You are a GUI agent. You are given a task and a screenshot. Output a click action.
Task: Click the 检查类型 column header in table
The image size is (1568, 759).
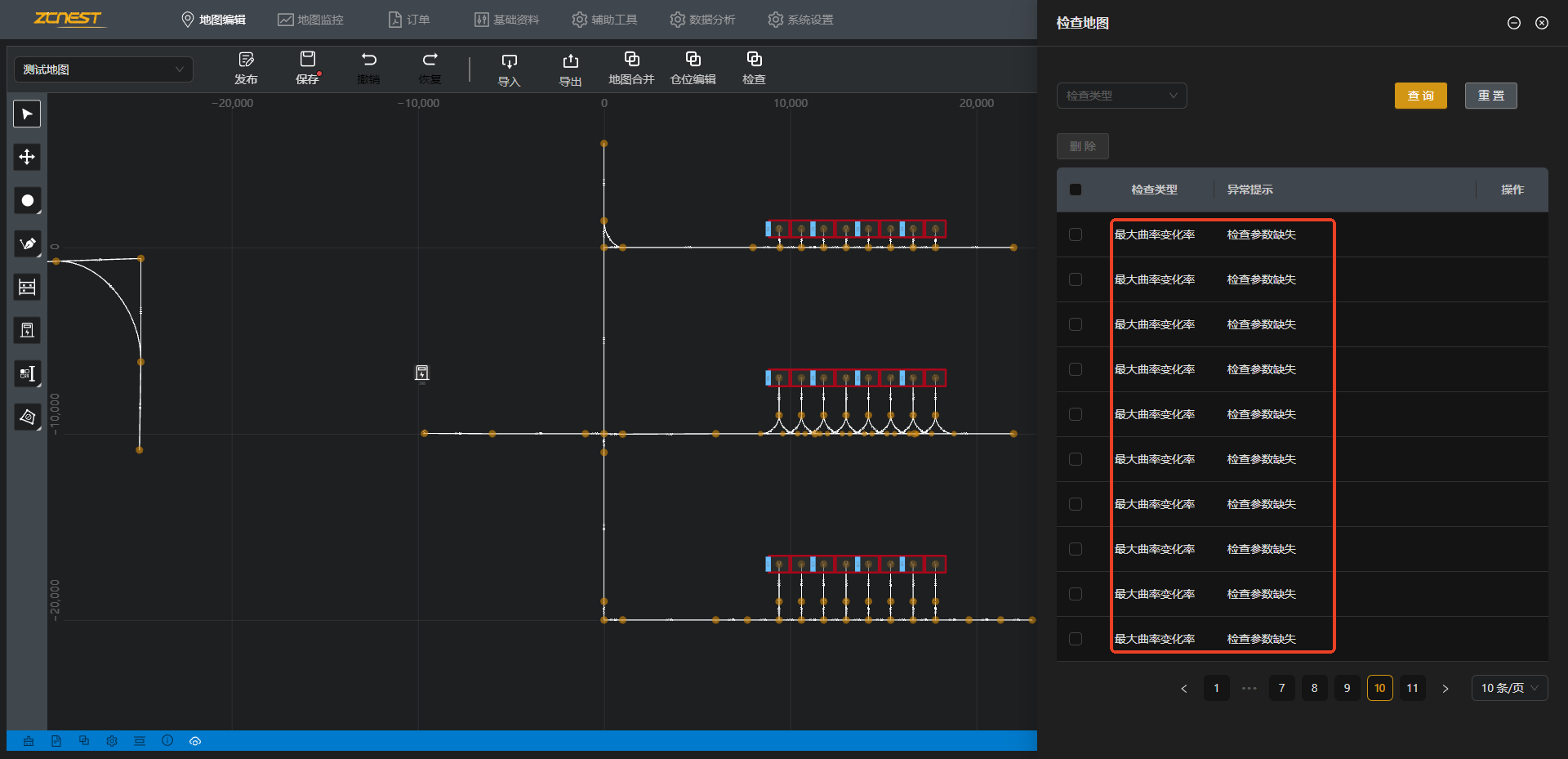(1154, 190)
